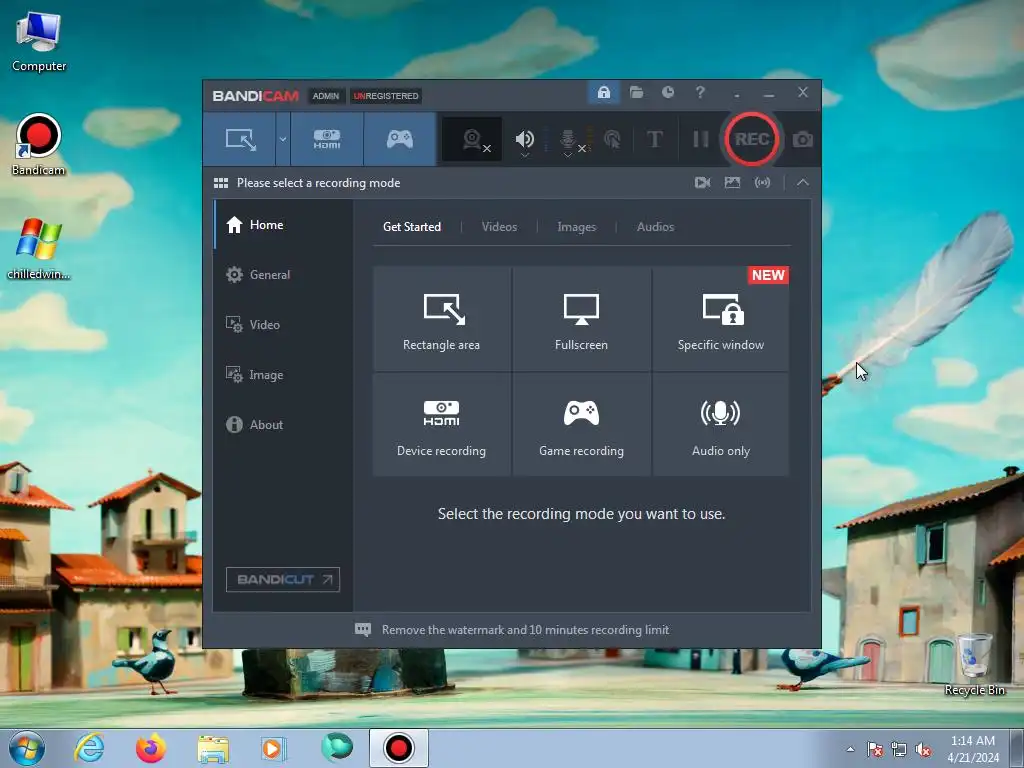Image resolution: width=1024 pixels, height=768 pixels.
Task: Launch Firefox from the taskbar
Action: coord(151,748)
